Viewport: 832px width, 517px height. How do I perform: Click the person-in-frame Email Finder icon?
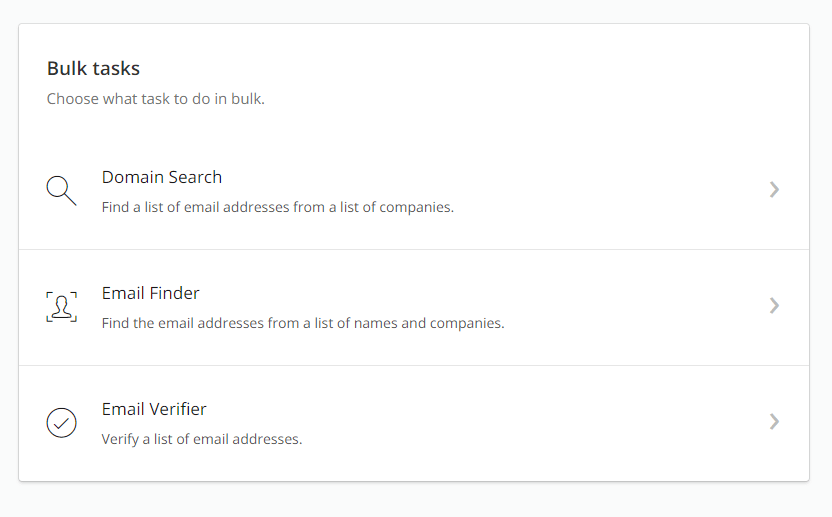[x=62, y=307]
